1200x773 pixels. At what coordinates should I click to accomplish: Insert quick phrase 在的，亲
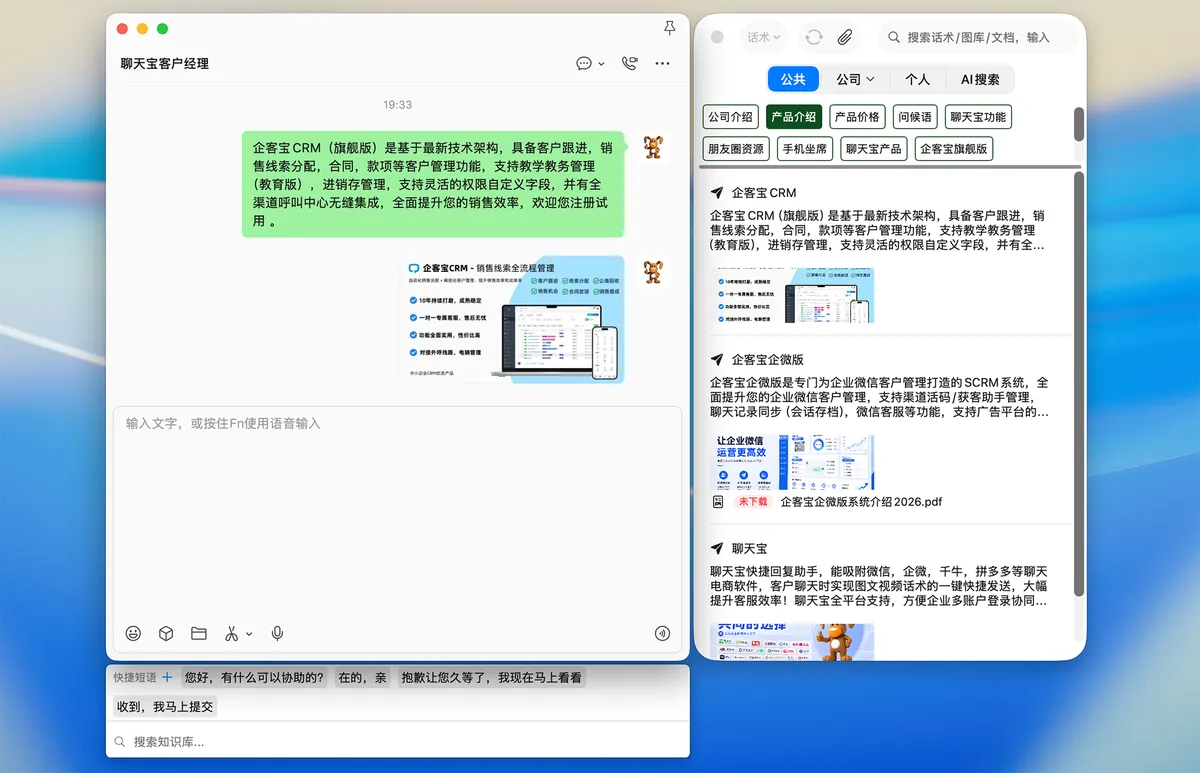[362, 677]
